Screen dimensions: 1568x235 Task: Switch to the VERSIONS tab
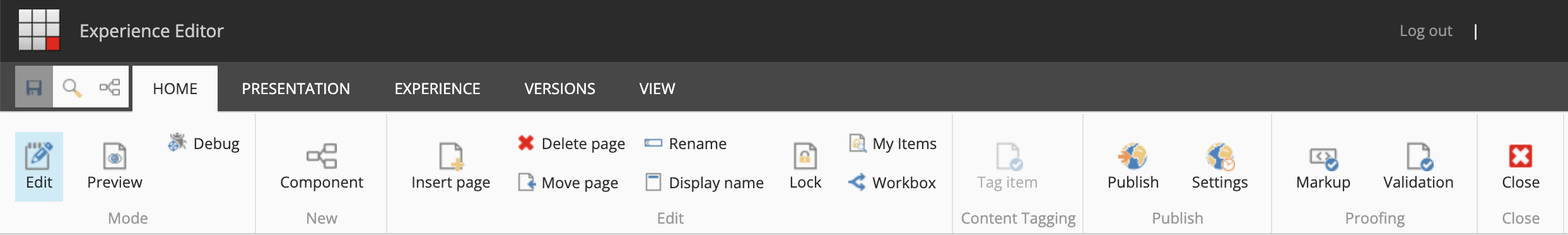[x=559, y=88]
